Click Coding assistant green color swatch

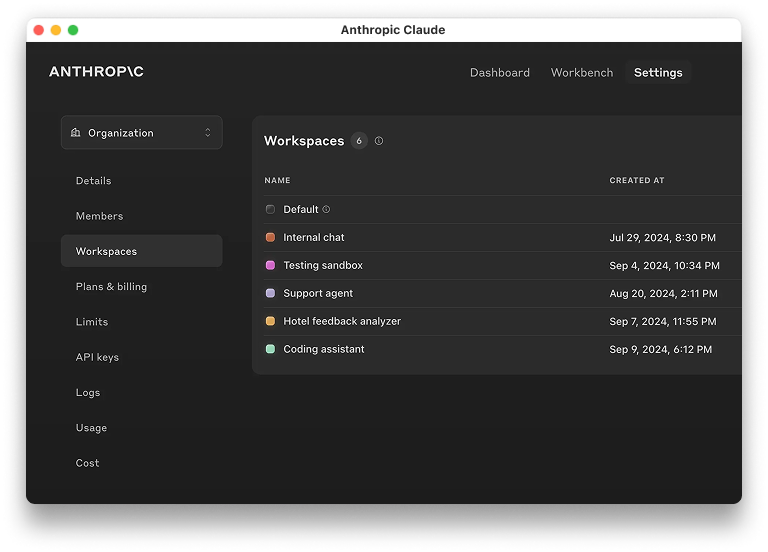point(270,349)
